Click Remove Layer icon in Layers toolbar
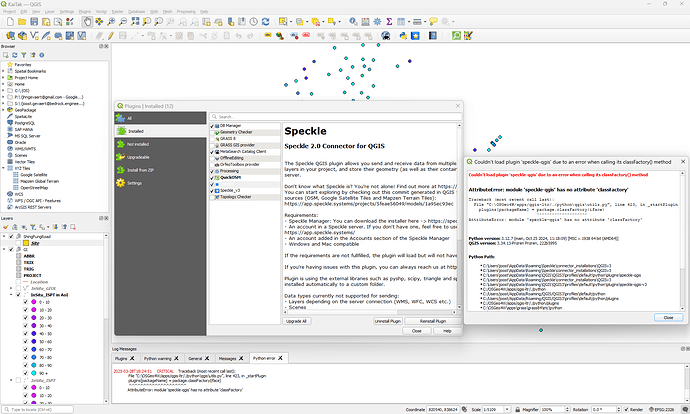This screenshot has width=690, height=414. click(x=73, y=227)
